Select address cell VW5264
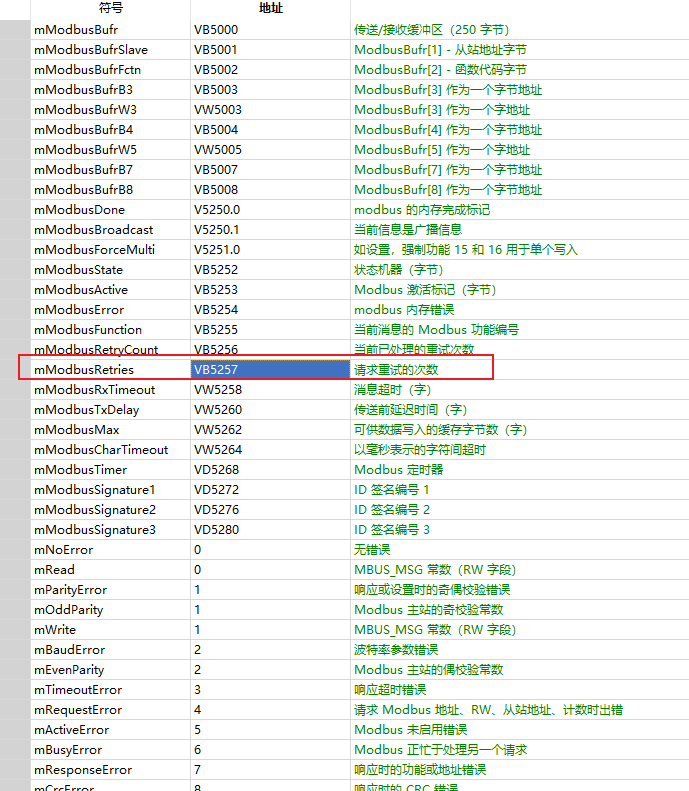The height and width of the screenshot is (791, 689). [270, 450]
